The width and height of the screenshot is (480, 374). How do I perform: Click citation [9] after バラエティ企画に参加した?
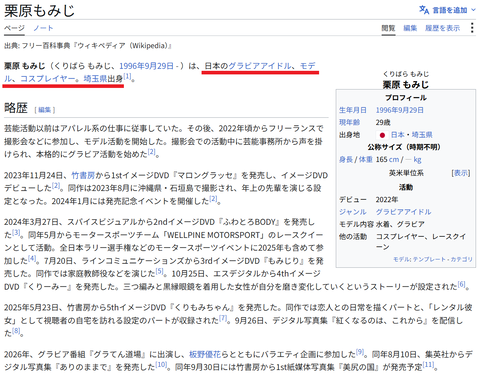(x=360, y=352)
